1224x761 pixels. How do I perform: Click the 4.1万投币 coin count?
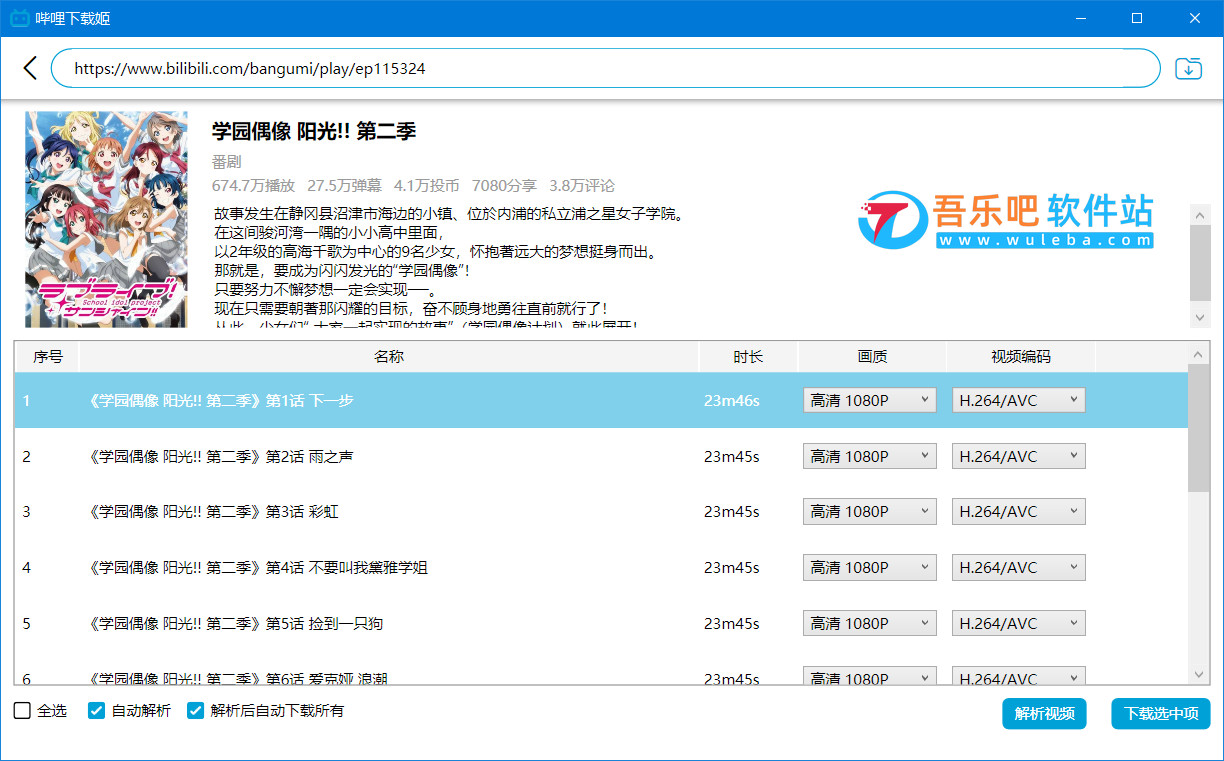click(x=427, y=186)
